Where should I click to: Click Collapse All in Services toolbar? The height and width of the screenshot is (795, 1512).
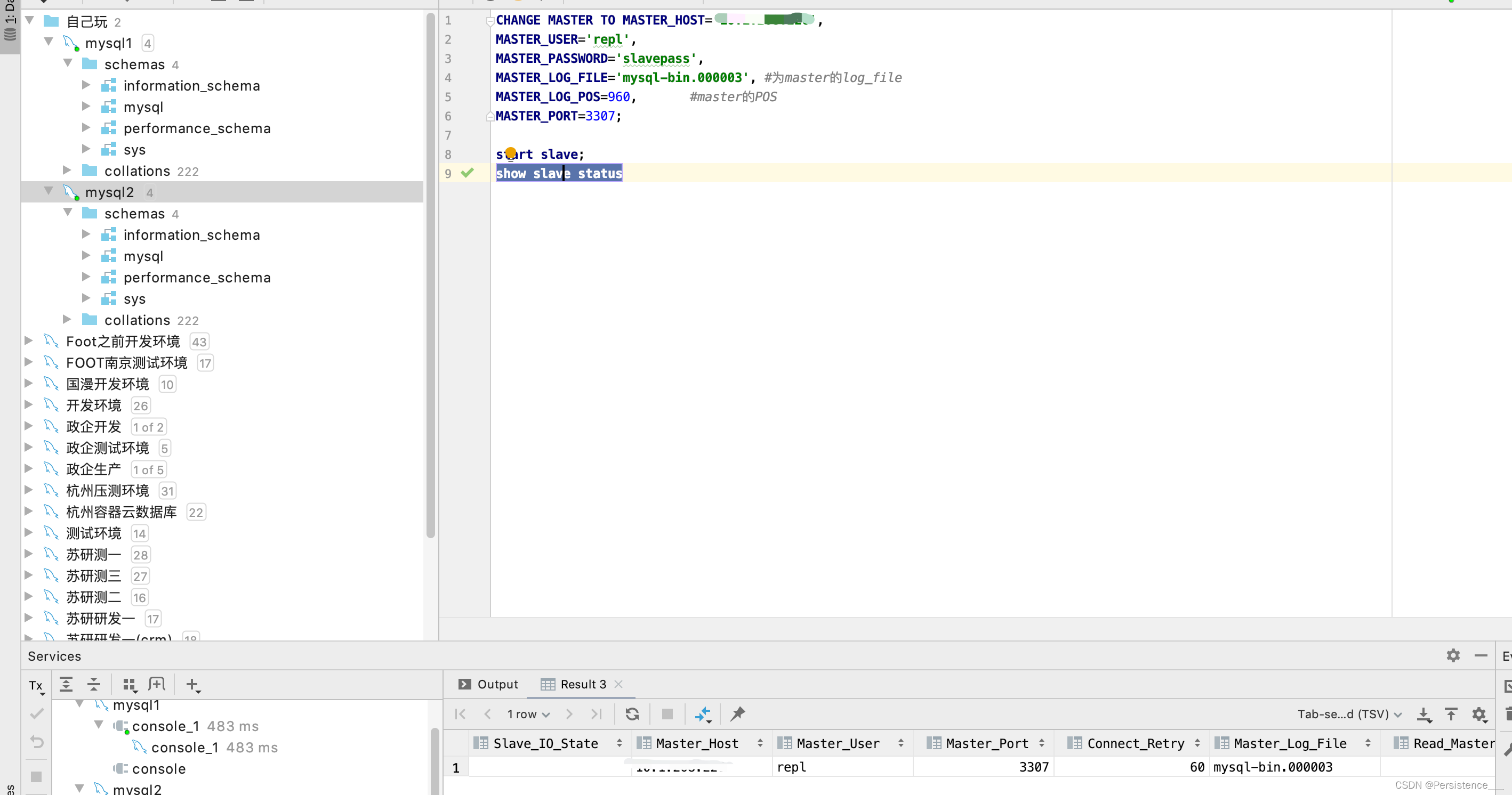click(x=93, y=684)
